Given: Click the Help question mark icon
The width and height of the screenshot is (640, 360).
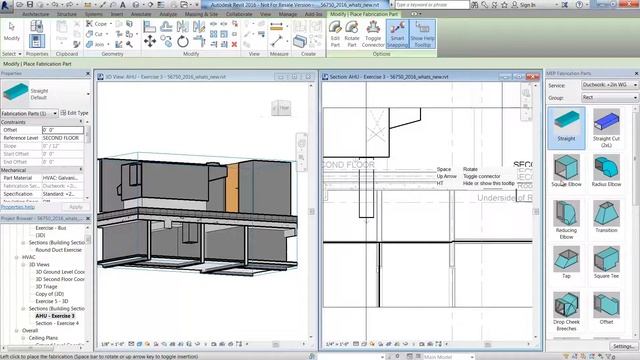Looking at the screenshot, I should [579, 5].
